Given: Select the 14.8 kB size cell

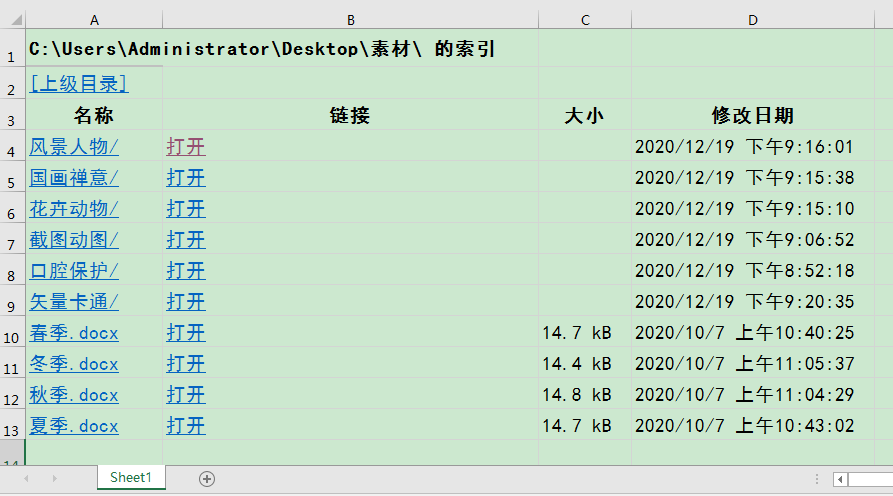Looking at the screenshot, I should 585,394.
